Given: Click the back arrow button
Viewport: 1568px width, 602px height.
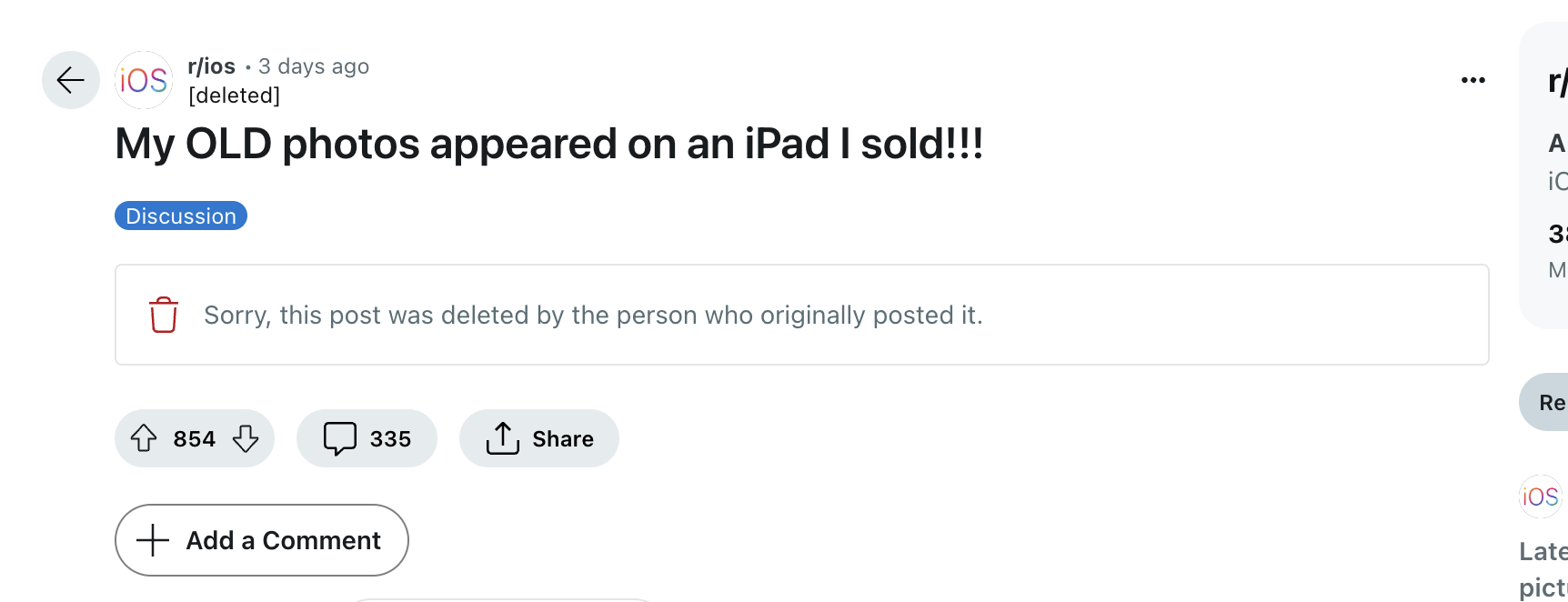Looking at the screenshot, I should tap(71, 80).
